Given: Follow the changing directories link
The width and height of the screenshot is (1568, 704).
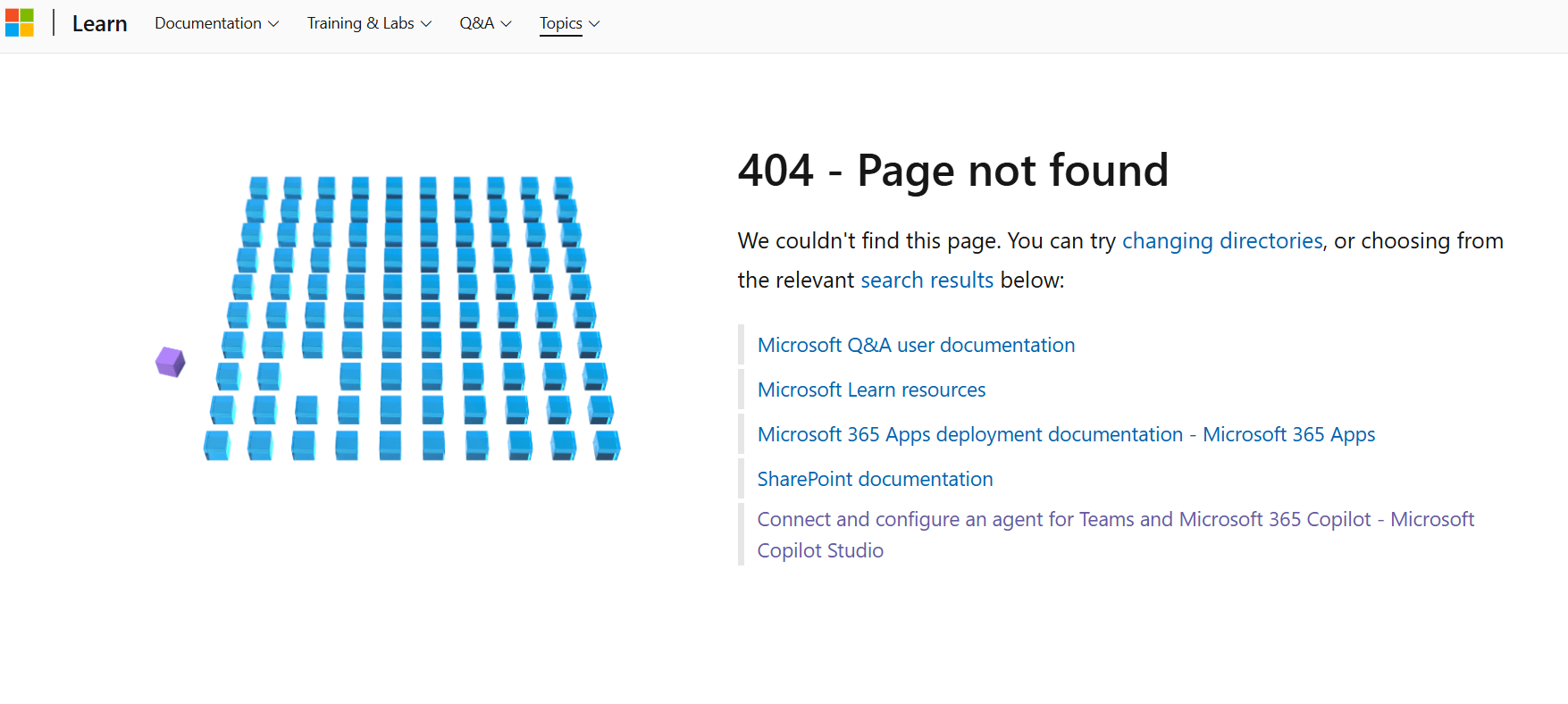Looking at the screenshot, I should [x=1222, y=241].
